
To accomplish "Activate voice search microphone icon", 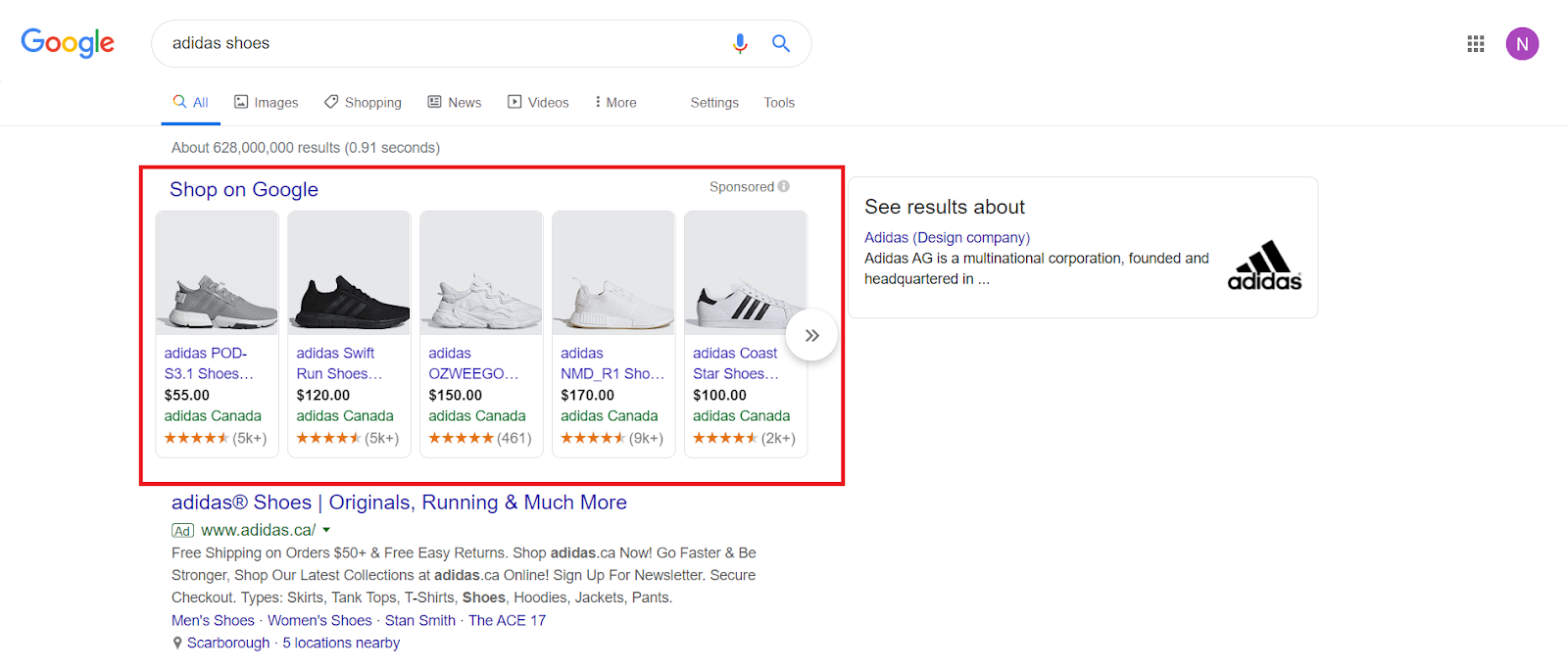I will click(x=740, y=43).
